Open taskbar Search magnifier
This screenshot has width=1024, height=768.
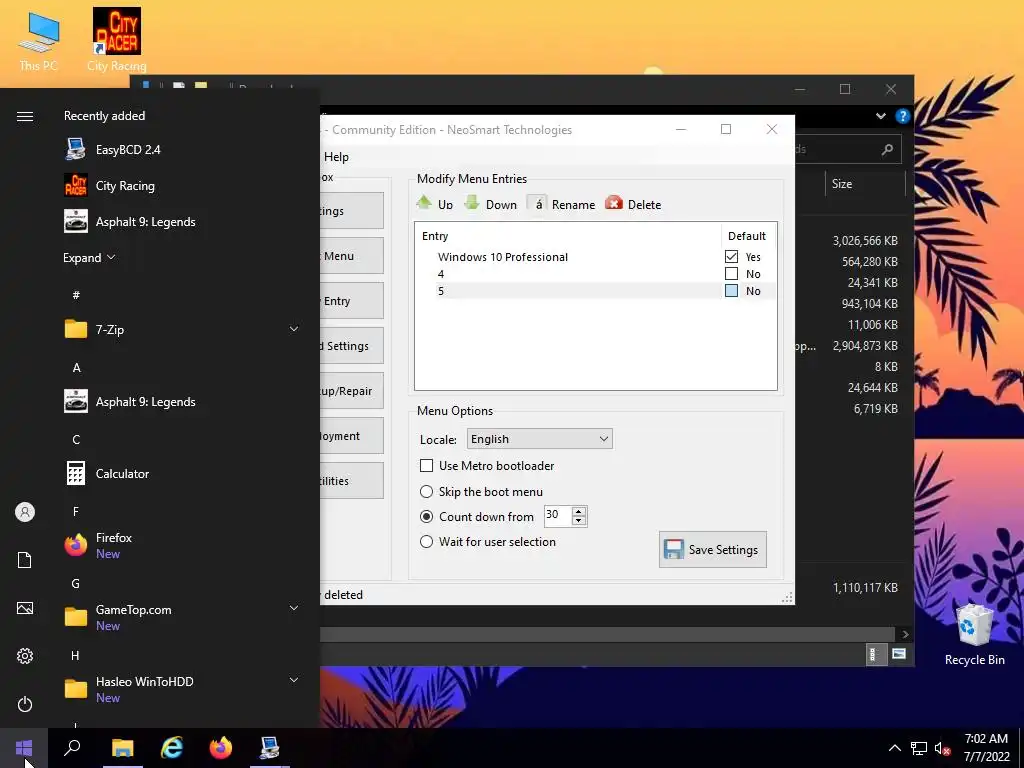pyautogui.click(x=72, y=748)
